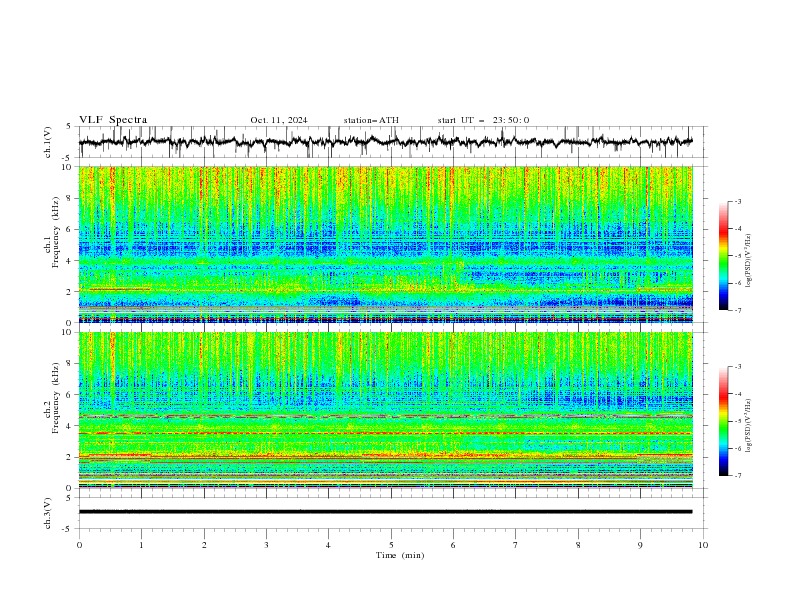
Task: Click the "-7" tick on the upper colorbar
Action: coord(737,310)
